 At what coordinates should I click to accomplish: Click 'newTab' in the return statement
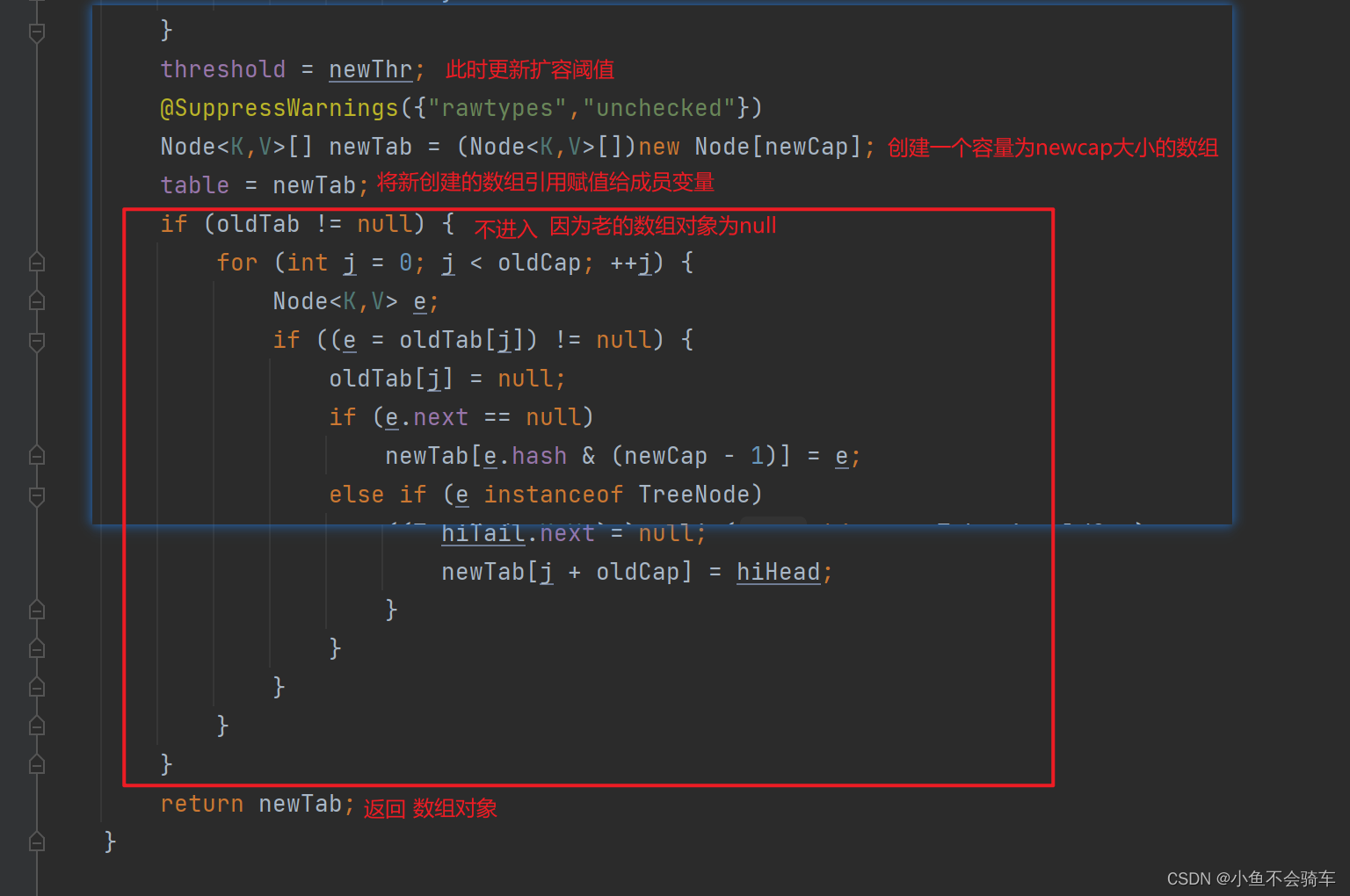pyautogui.click(x=301, y=804)
